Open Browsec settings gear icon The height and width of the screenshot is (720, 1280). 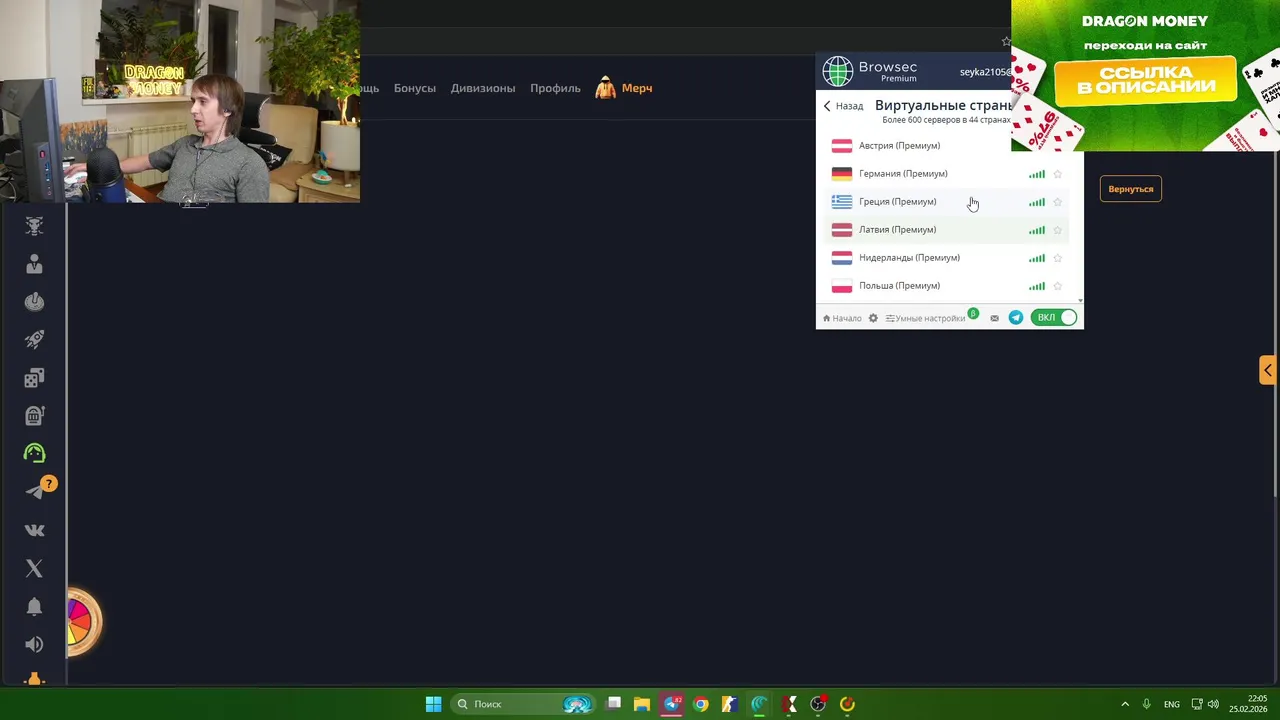click(873, 318)
